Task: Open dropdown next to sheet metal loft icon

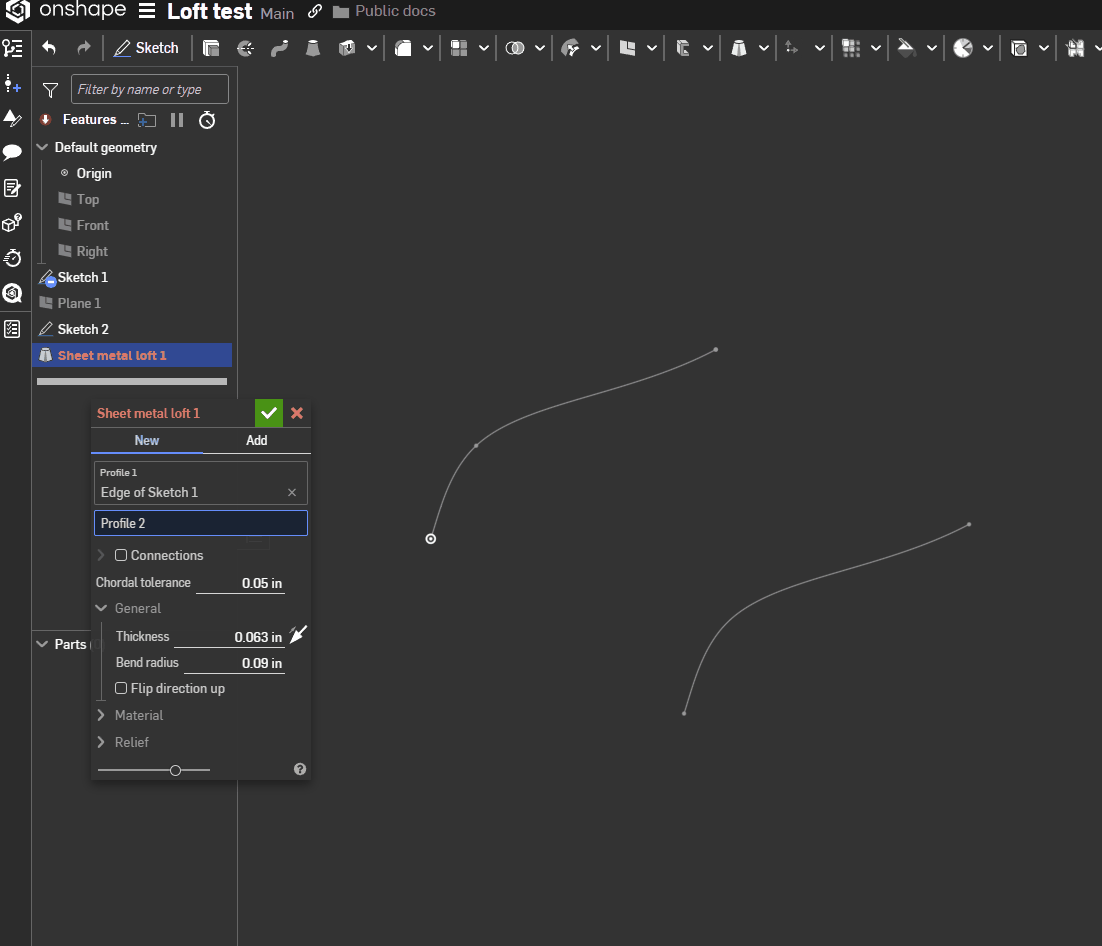Action: point(764,48)
